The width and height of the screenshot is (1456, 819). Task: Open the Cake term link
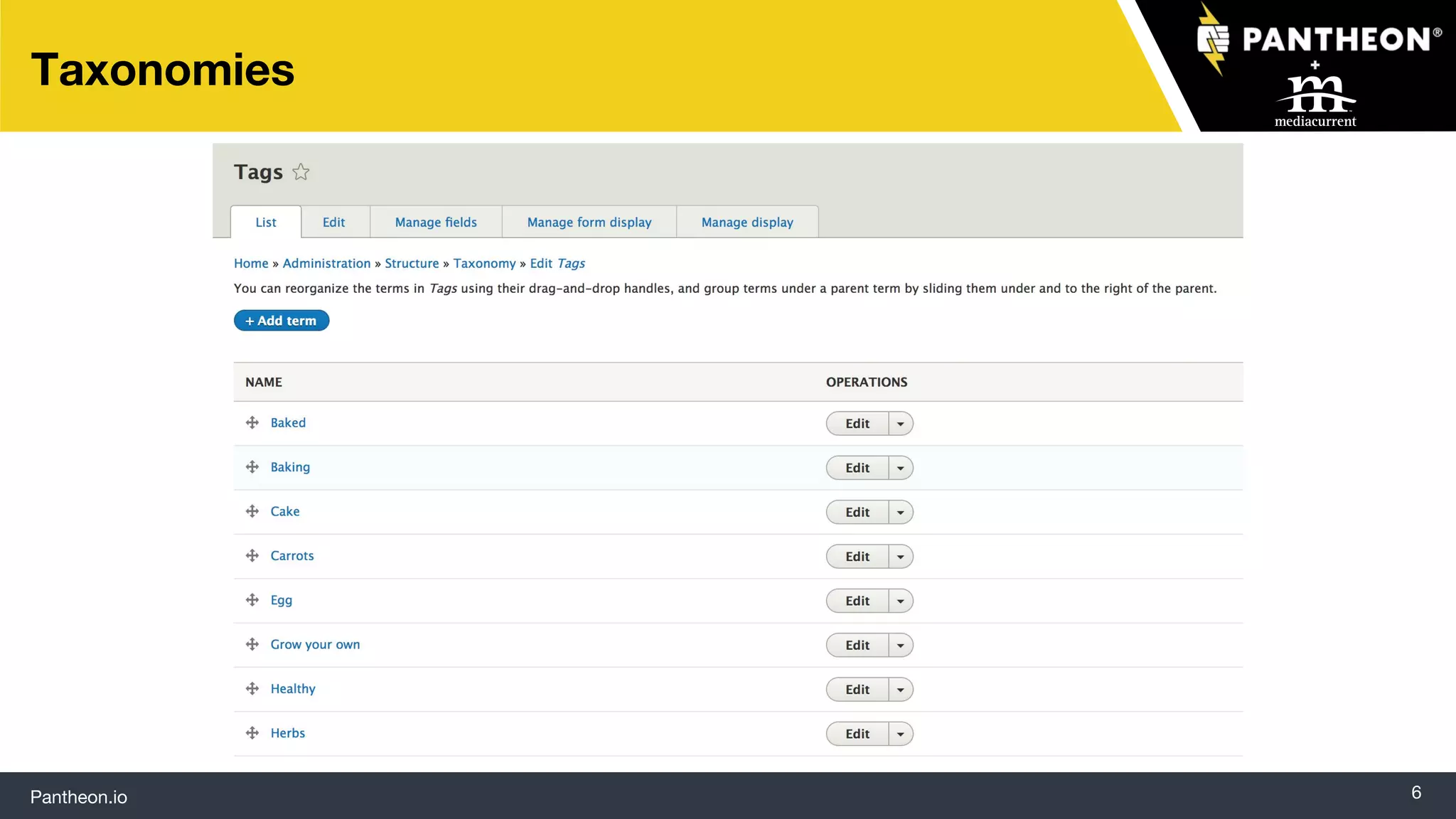pos(285,512)
